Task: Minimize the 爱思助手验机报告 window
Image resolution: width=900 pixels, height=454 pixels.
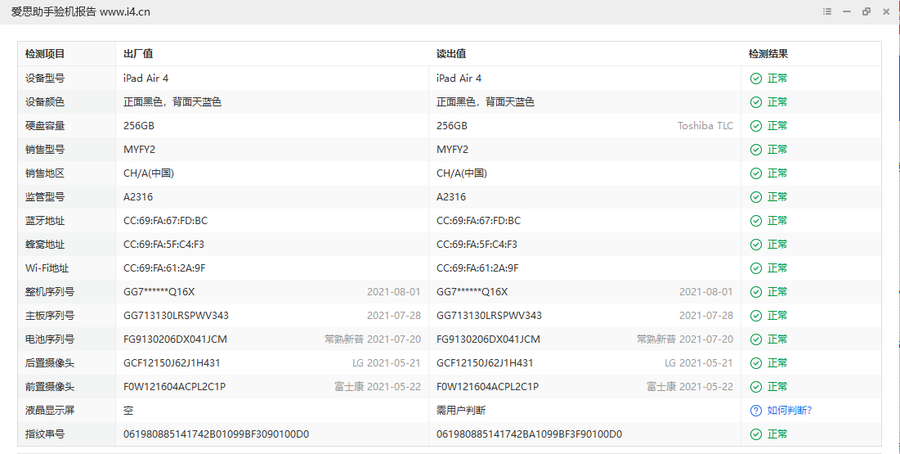Action: (x=847, y=11)
